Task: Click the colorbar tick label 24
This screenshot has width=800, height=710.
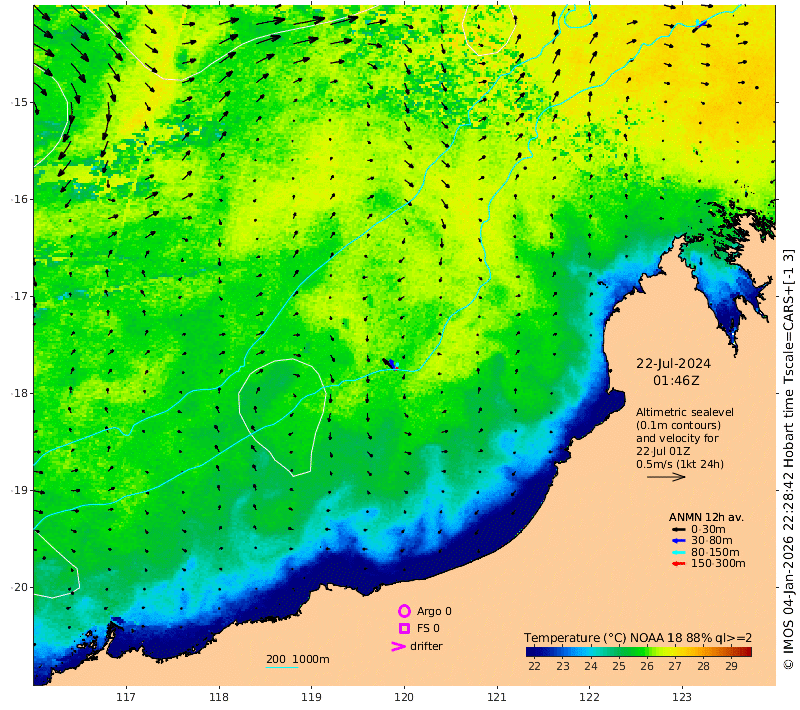Action: tap(591, 666)
